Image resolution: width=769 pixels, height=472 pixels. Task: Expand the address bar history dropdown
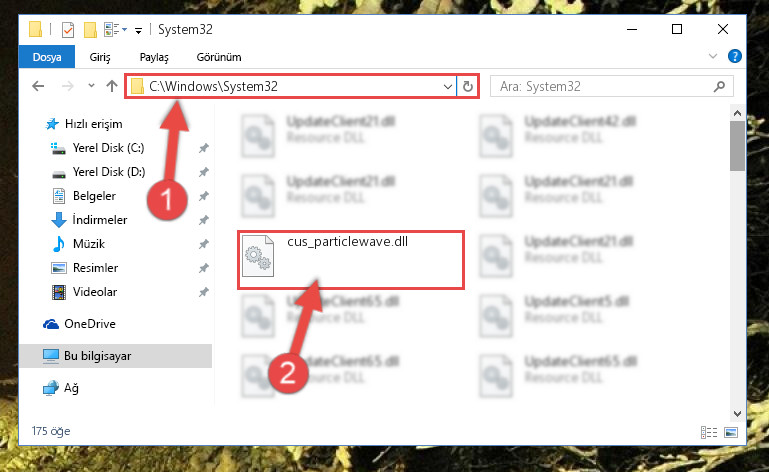click(447, 87)
